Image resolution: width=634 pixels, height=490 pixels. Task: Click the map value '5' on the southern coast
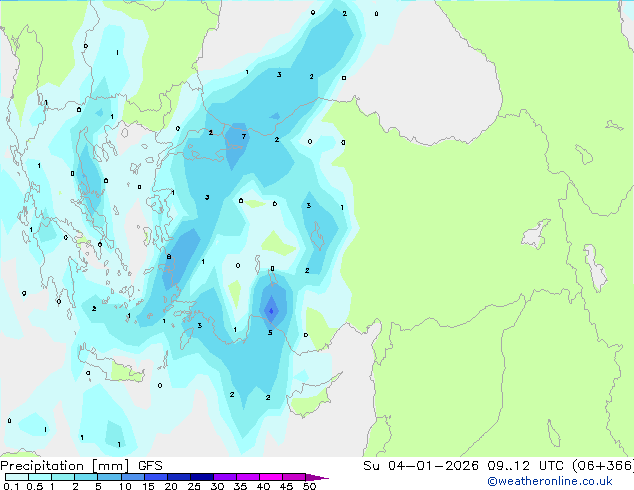270,333
